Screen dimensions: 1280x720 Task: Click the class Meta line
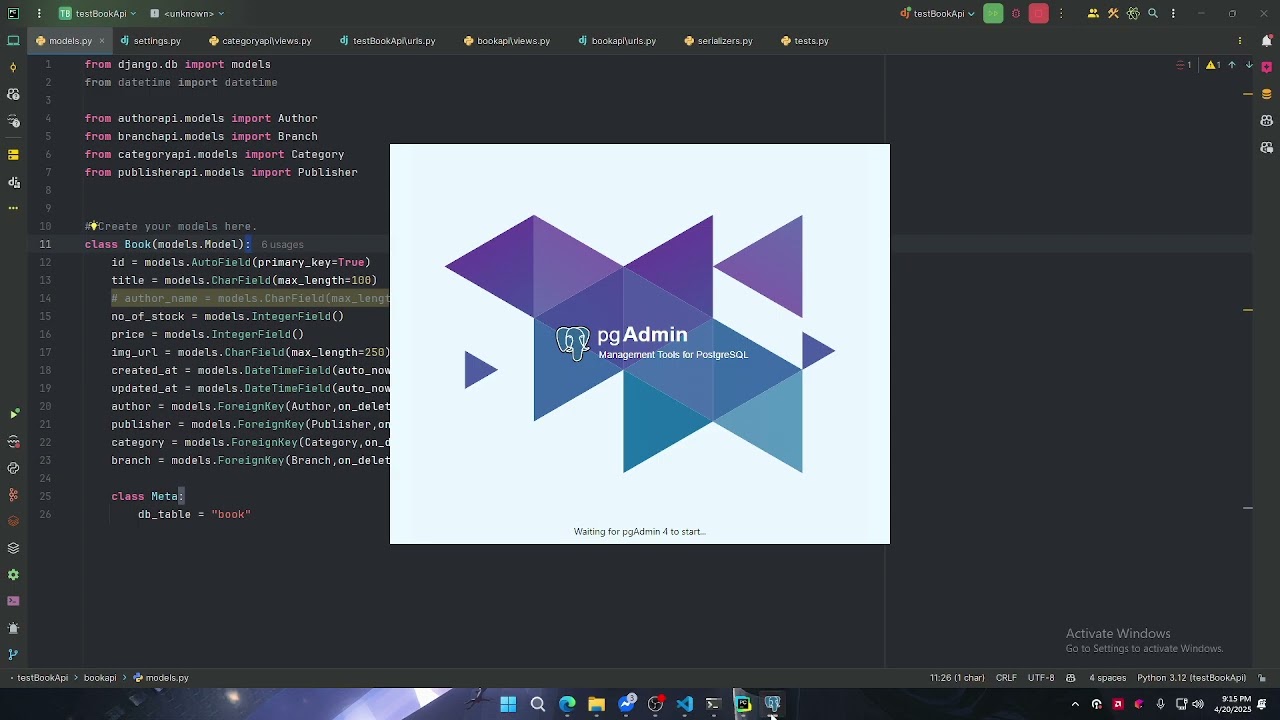148,497
